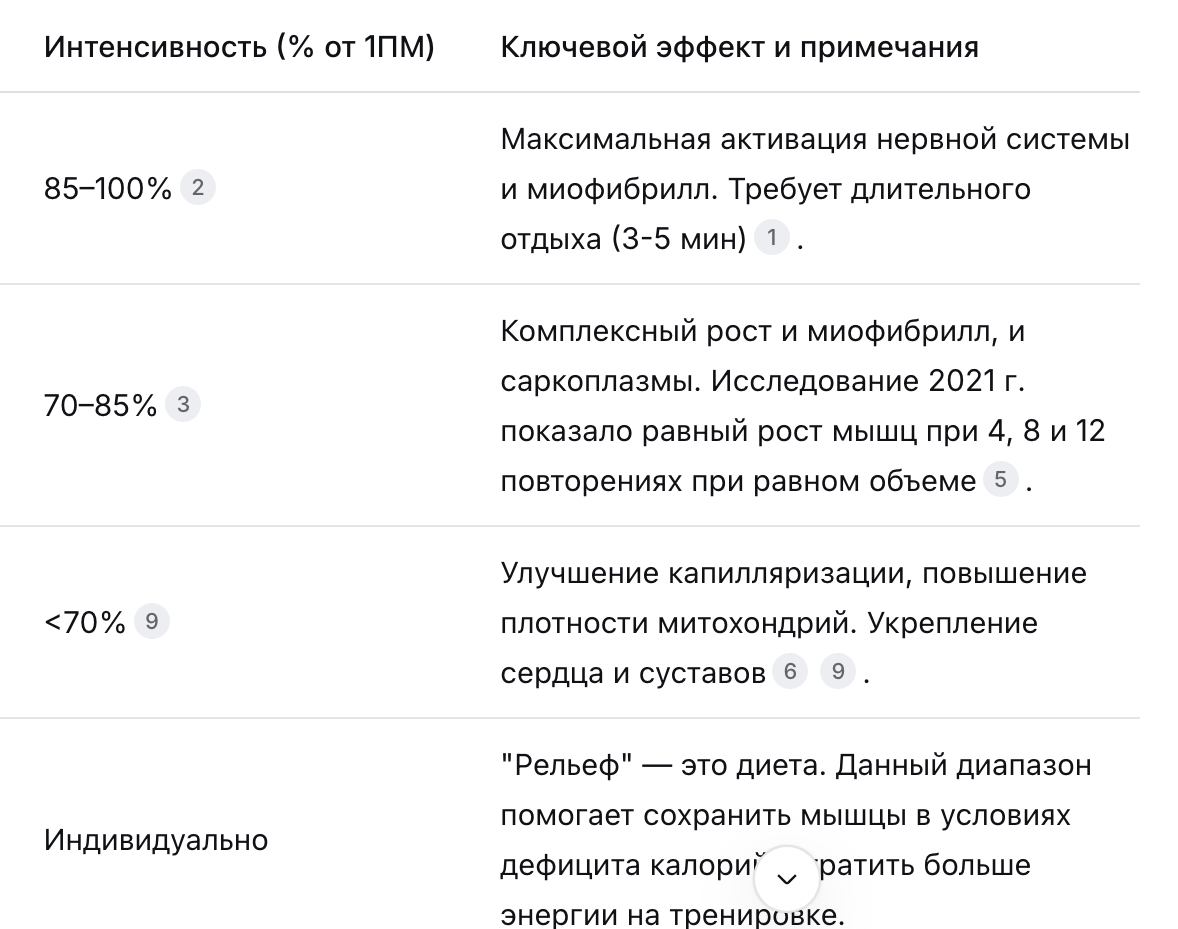Open citation 6 after 'сердца и суставов'
This screenshot has height=929, width=1178.
coord(790,671)
